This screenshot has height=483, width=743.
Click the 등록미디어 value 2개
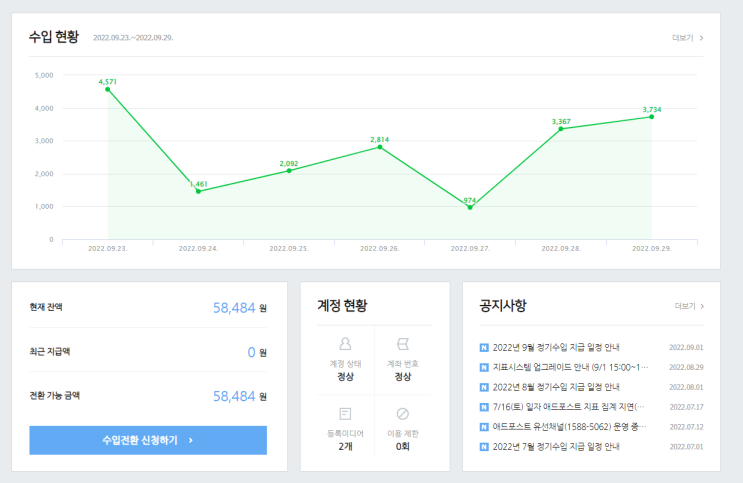click(345, 447)
